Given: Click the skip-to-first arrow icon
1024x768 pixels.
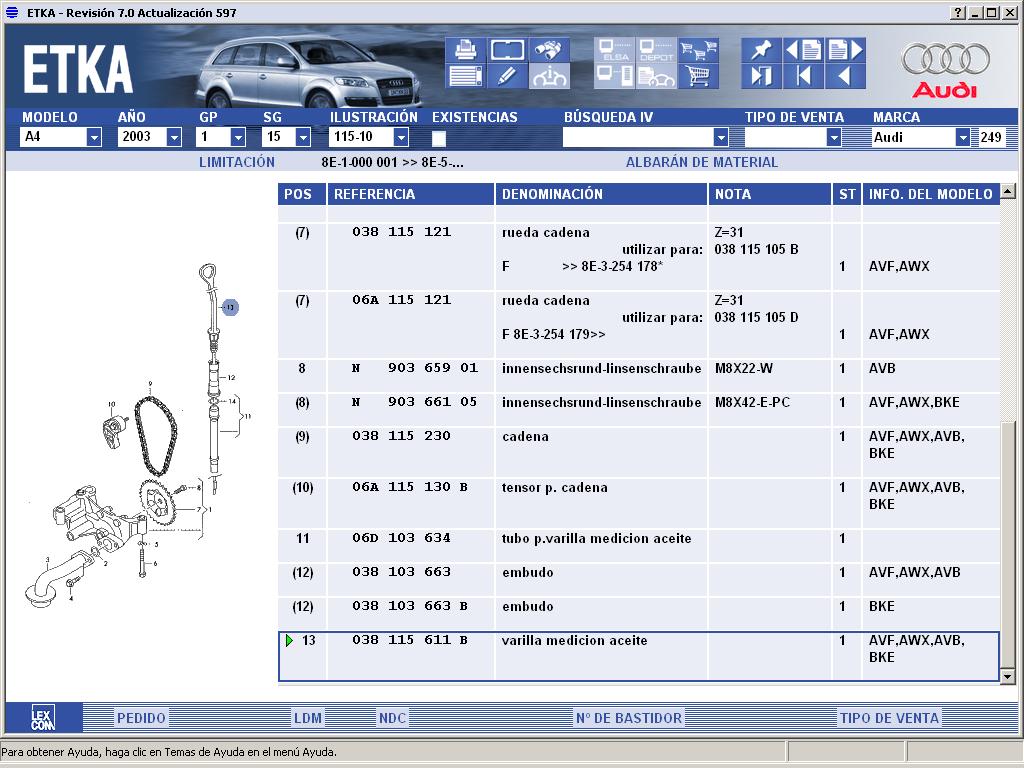Looking at the screenshot, I should click(x=803, y=76).
